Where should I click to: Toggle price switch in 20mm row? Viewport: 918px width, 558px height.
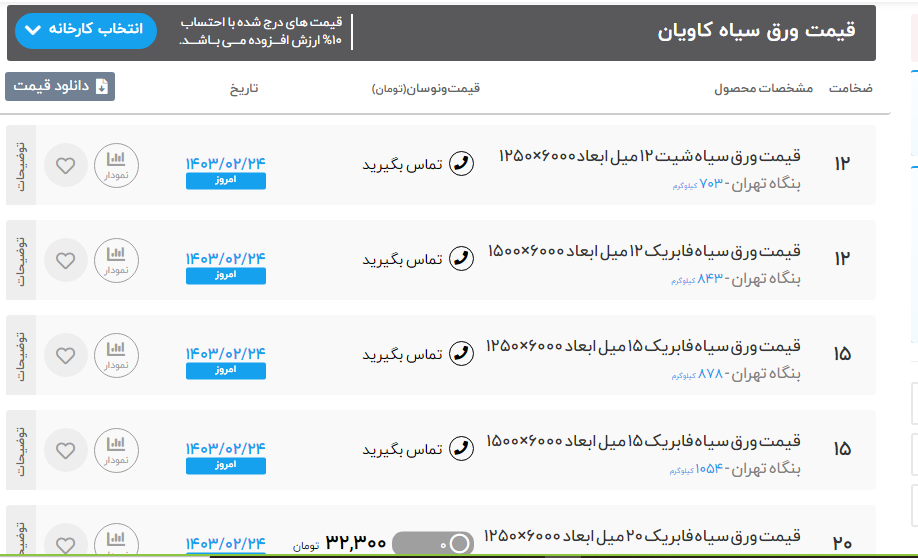pos(432,543)
